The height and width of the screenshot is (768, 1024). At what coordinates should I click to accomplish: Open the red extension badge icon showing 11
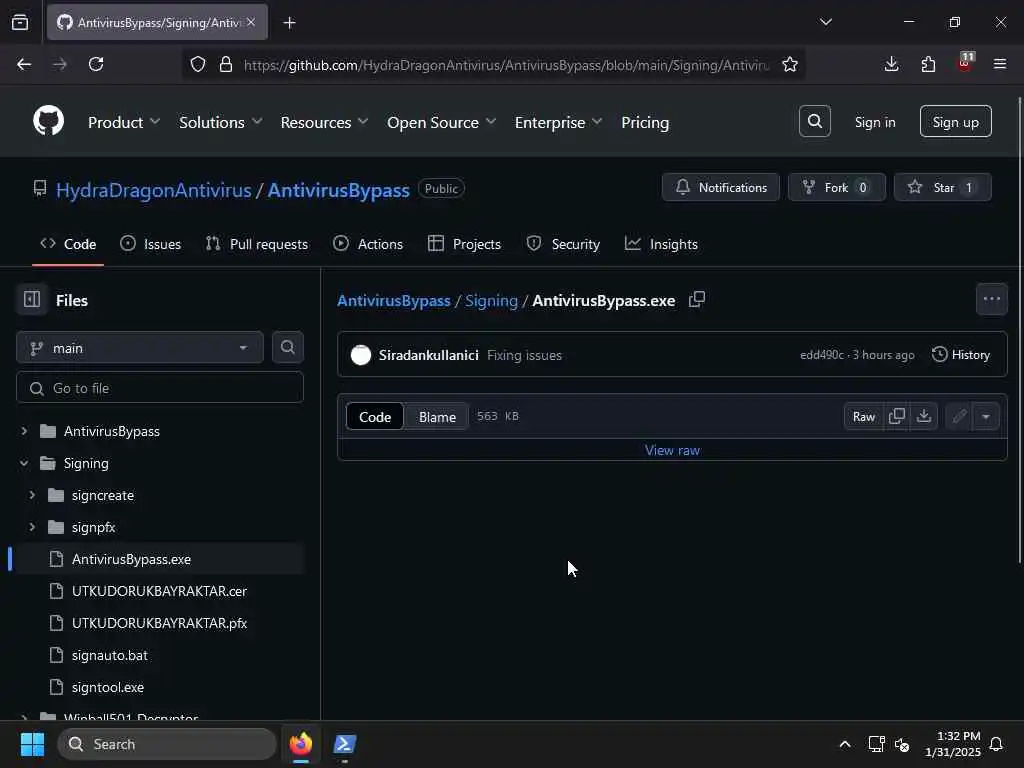(x=965, y=63)
